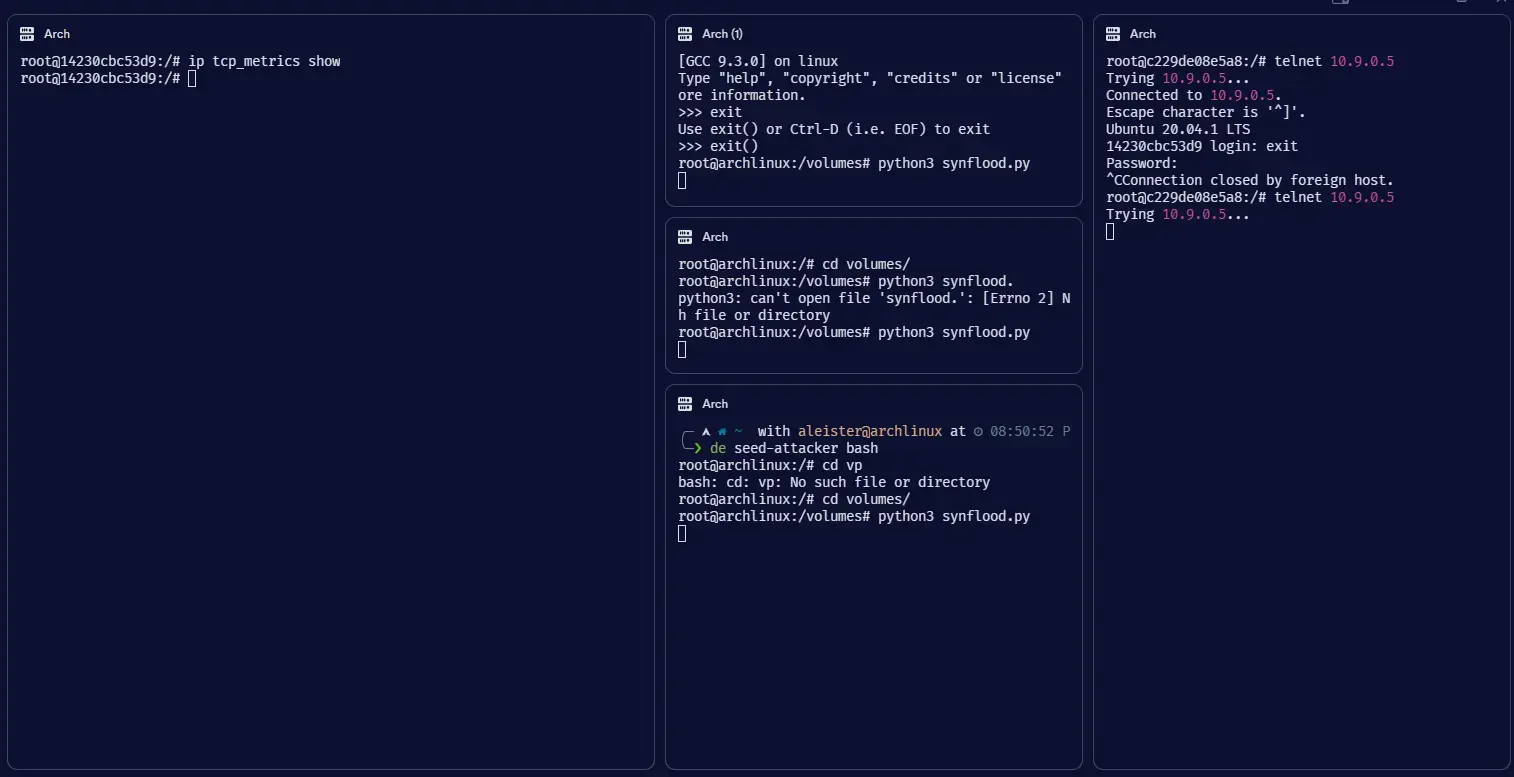Click the home icon in the aleister prompt
Viewport: 1514px width, 777px height.
[x=722, y=432]
